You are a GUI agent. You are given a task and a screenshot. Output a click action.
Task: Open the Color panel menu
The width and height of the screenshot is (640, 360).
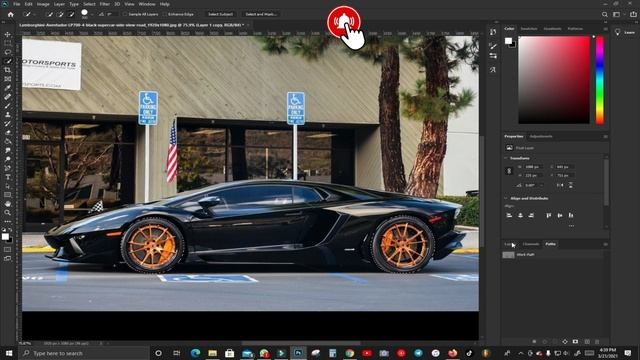point(605,29)
